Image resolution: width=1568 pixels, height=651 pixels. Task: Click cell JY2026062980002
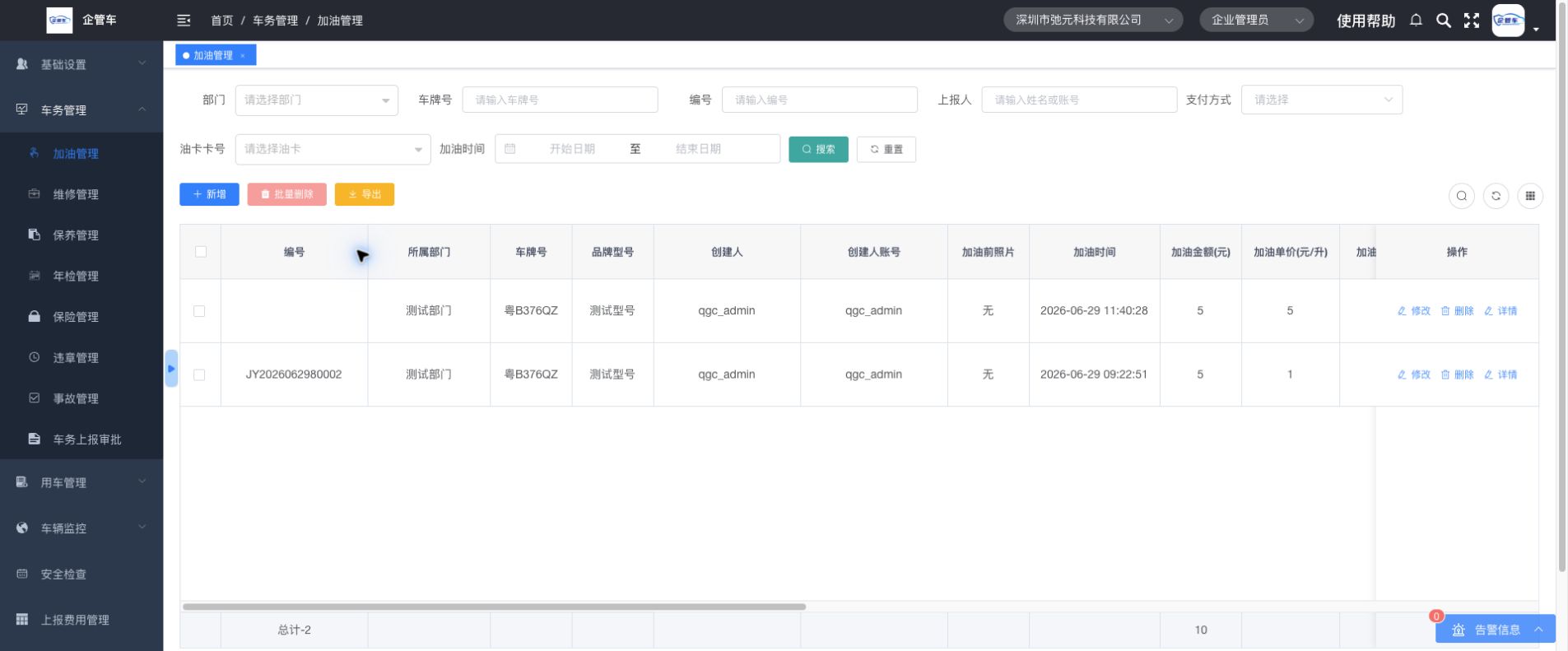294,374
